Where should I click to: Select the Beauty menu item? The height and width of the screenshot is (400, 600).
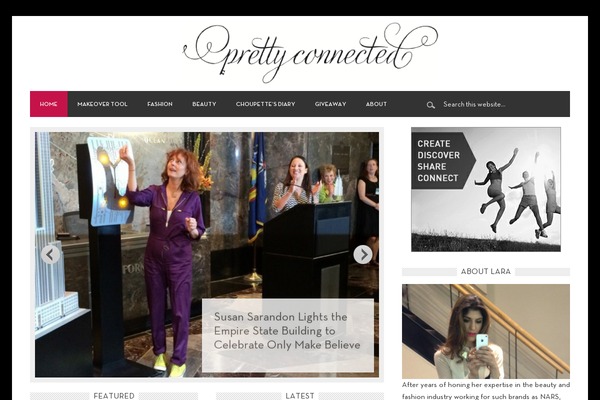[x=204, y=104]
